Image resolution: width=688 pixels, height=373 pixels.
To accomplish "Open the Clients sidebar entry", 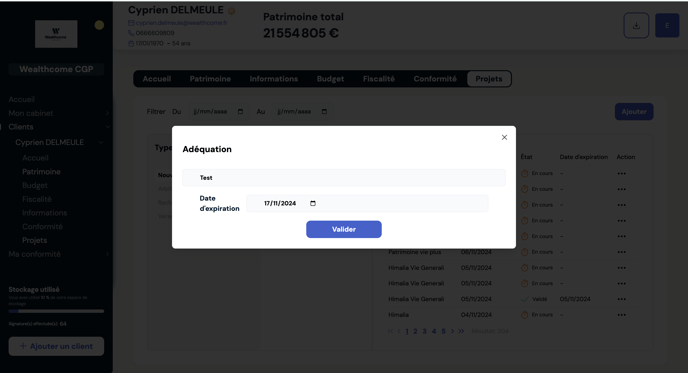I will [x=21, y=127].
